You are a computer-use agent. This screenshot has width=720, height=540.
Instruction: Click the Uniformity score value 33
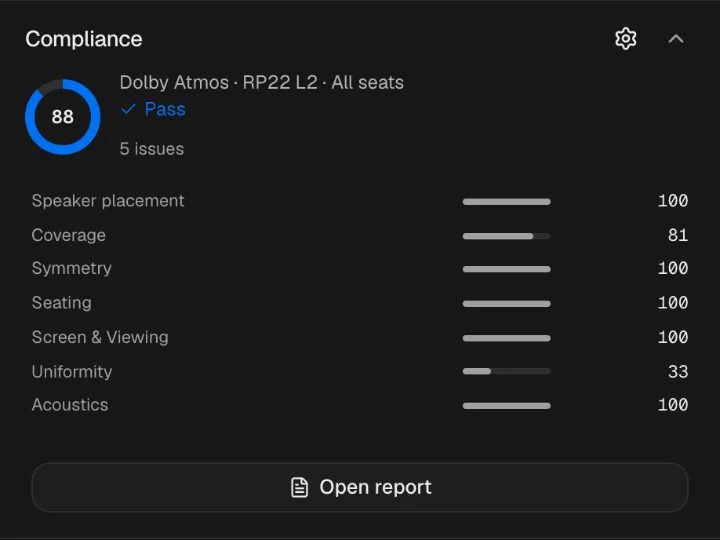click(678, 371)
